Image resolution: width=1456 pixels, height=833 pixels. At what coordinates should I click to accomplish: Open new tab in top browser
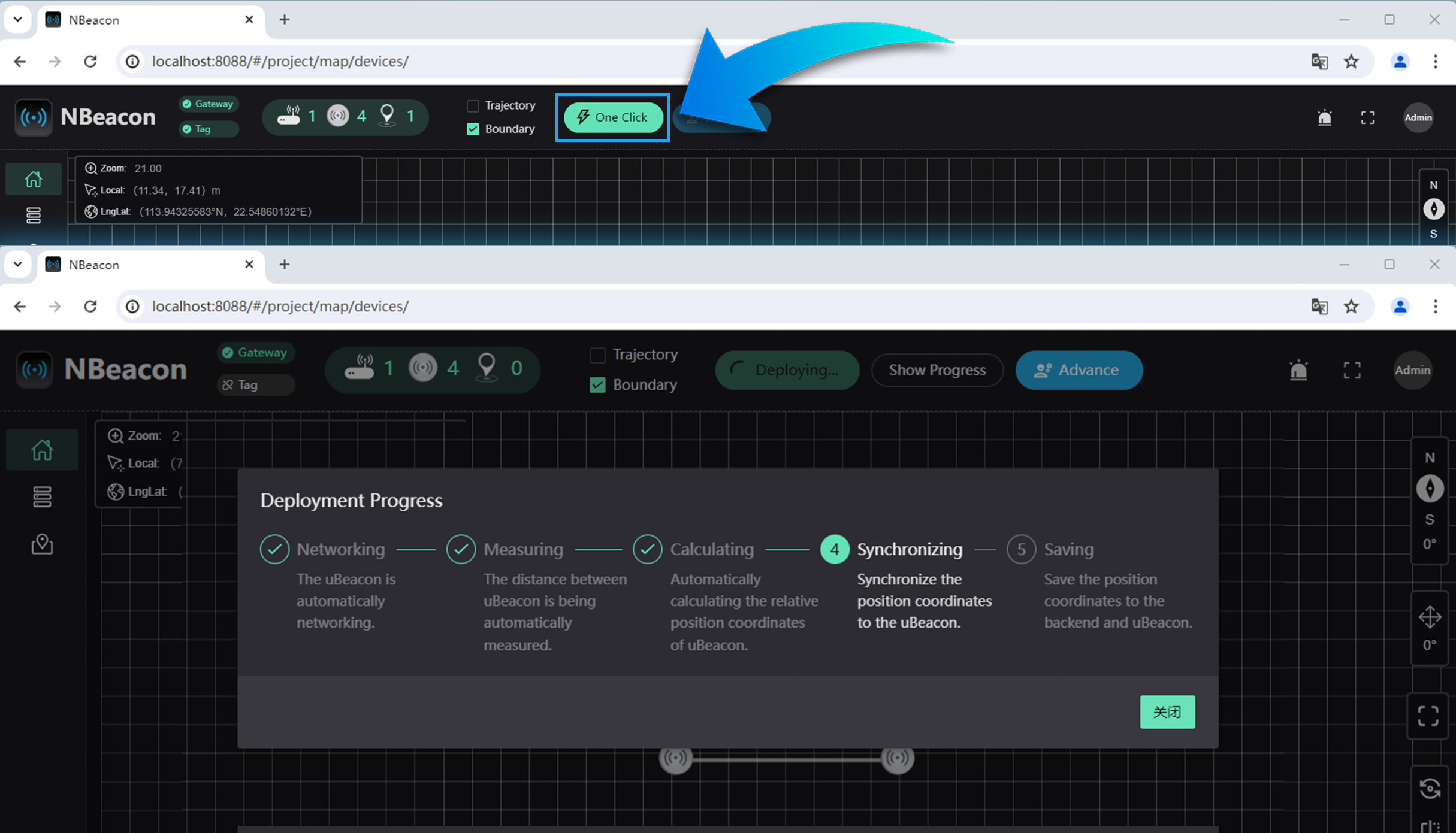(285, 19)
